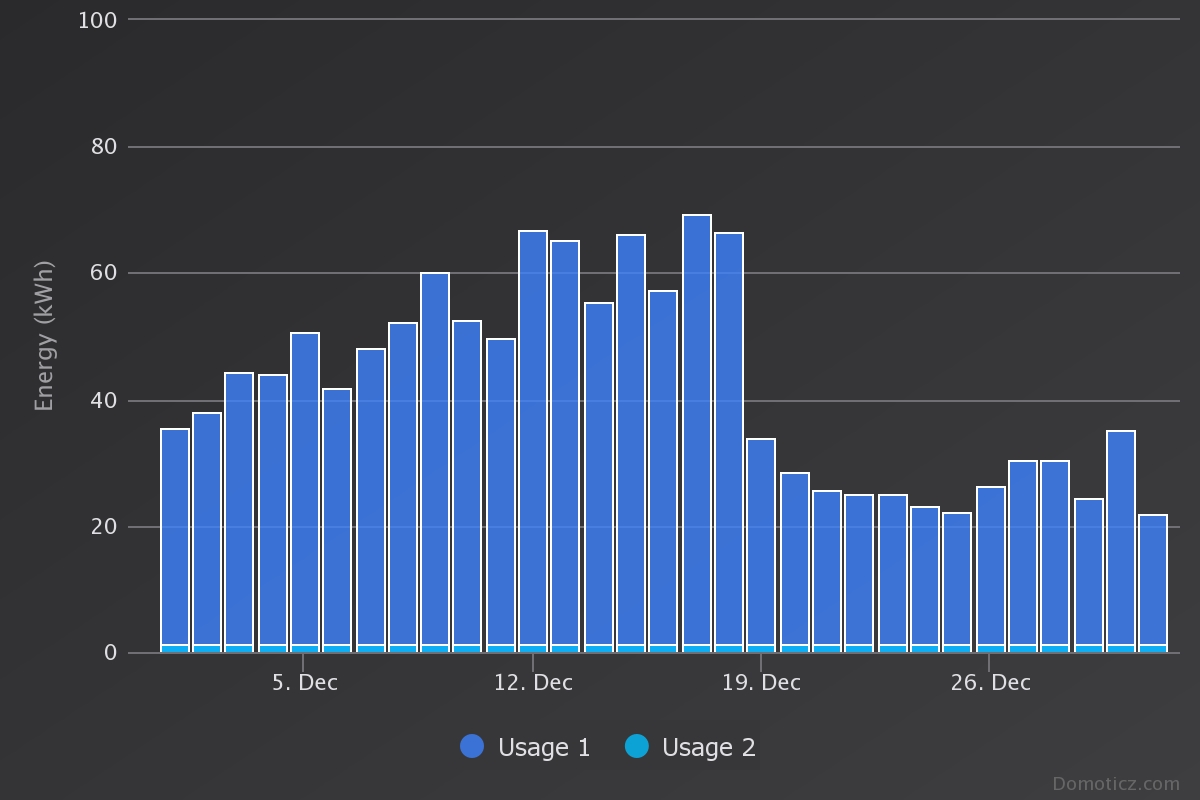Click the last bar of the month
The image size is (1200, 800).
click(x=1153, y=580)
